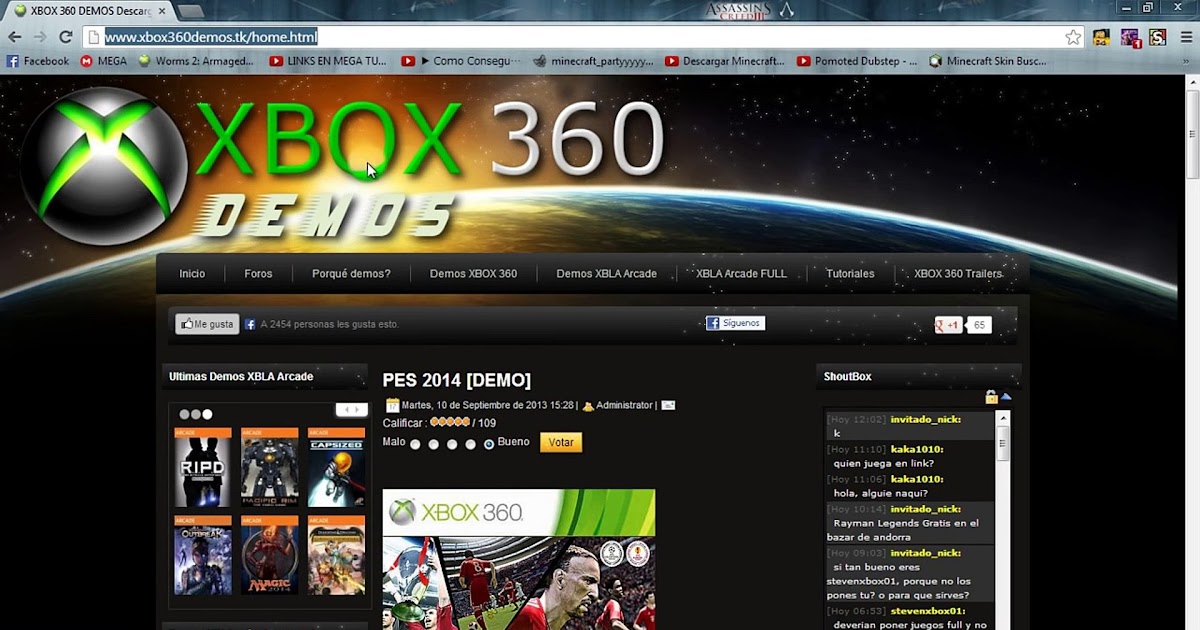This screenshot has height=630, width=1200.
Task: Open the yellow extension icon beside star
Action: click(x=1101, y=37)
